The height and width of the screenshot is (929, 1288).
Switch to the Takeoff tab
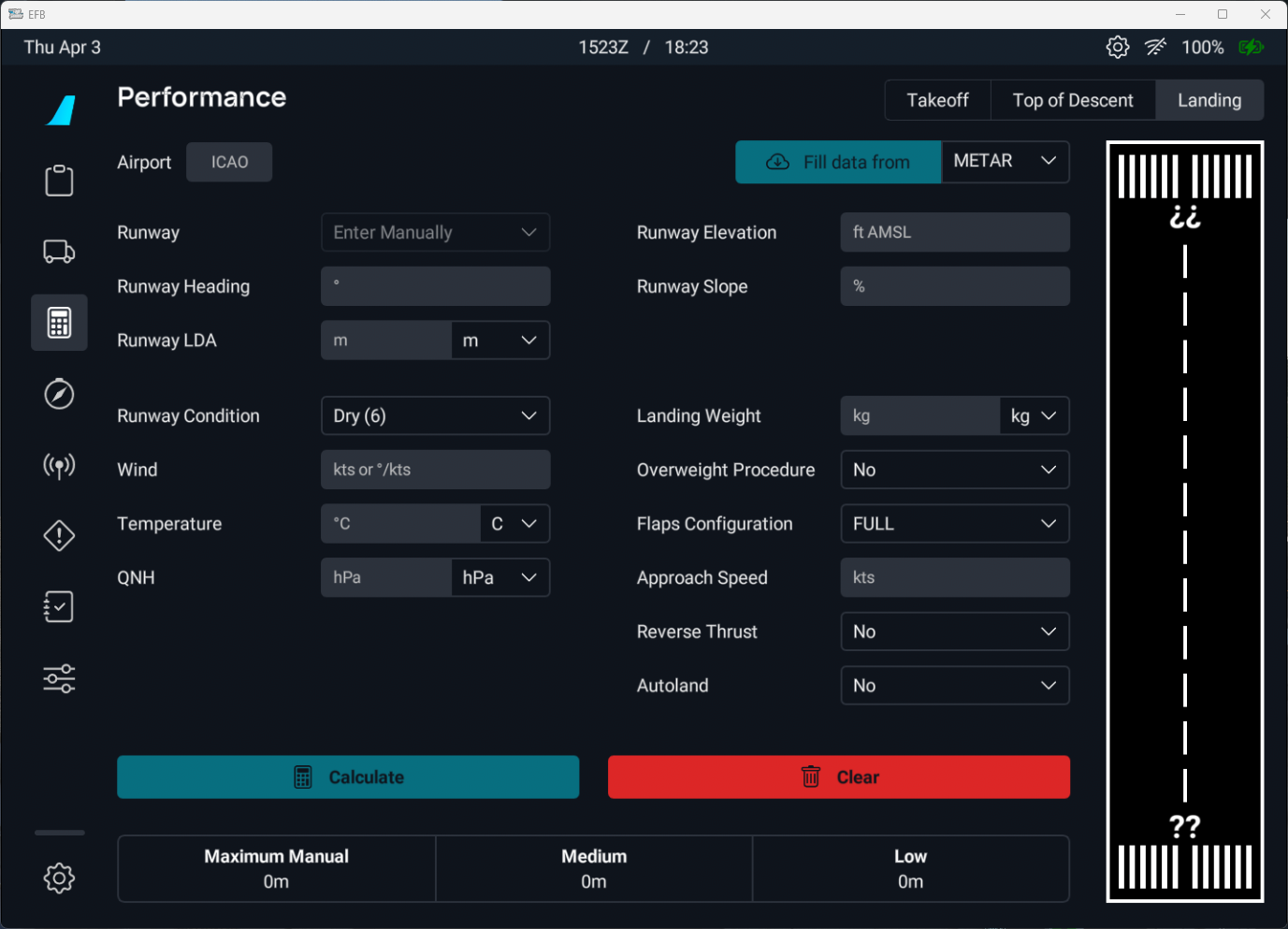pyautogui.click(x=937, y=100)
